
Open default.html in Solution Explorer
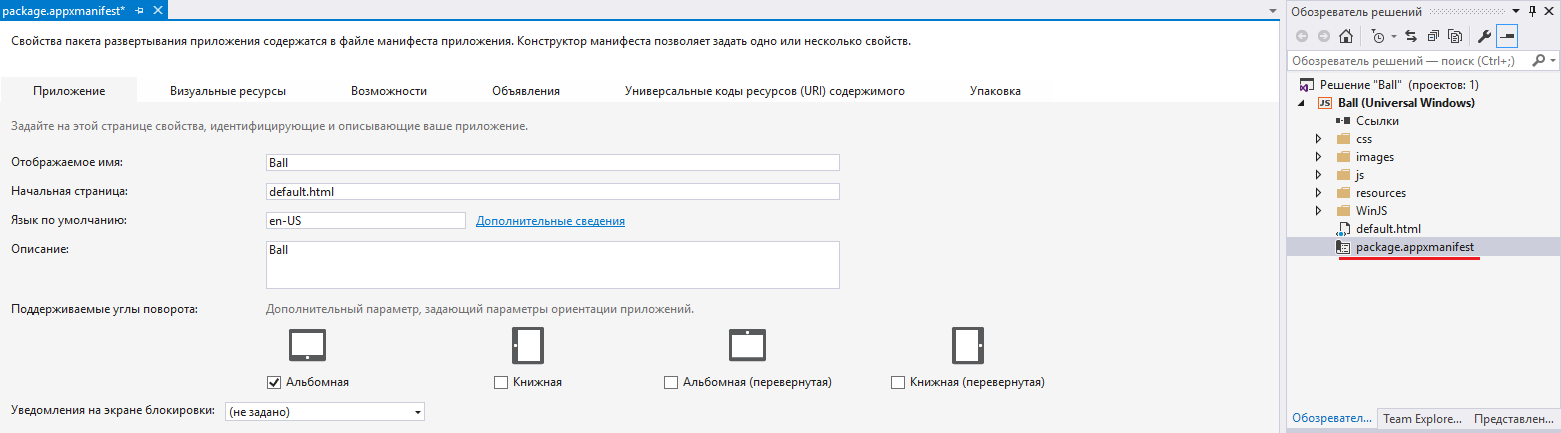(x=1388, y=229)
